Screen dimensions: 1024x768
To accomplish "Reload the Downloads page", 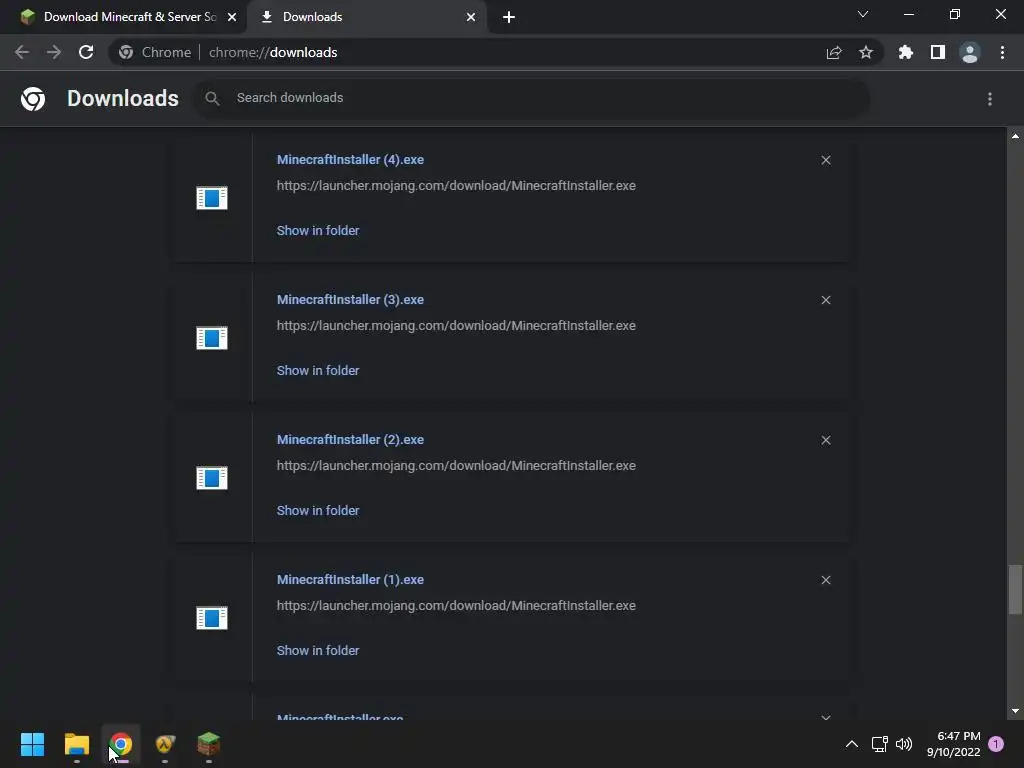I will (86, 52).
